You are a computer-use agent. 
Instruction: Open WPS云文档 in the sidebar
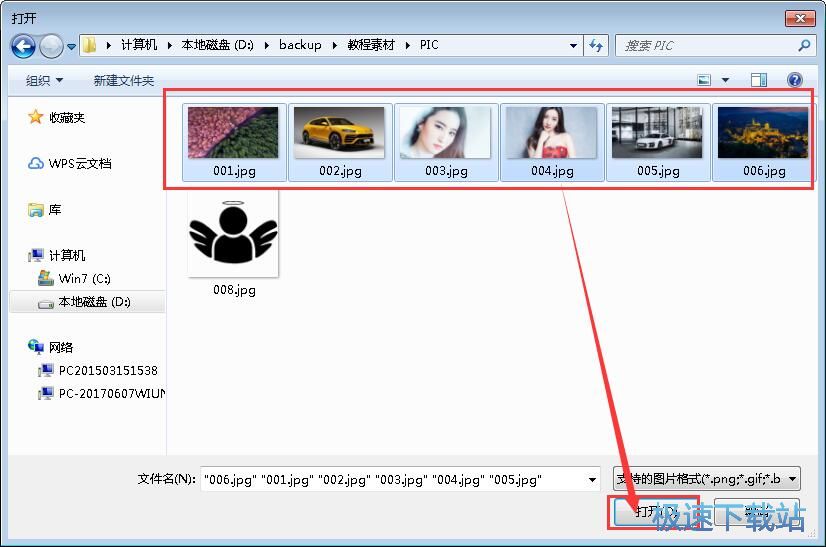(x=80, y=163)
